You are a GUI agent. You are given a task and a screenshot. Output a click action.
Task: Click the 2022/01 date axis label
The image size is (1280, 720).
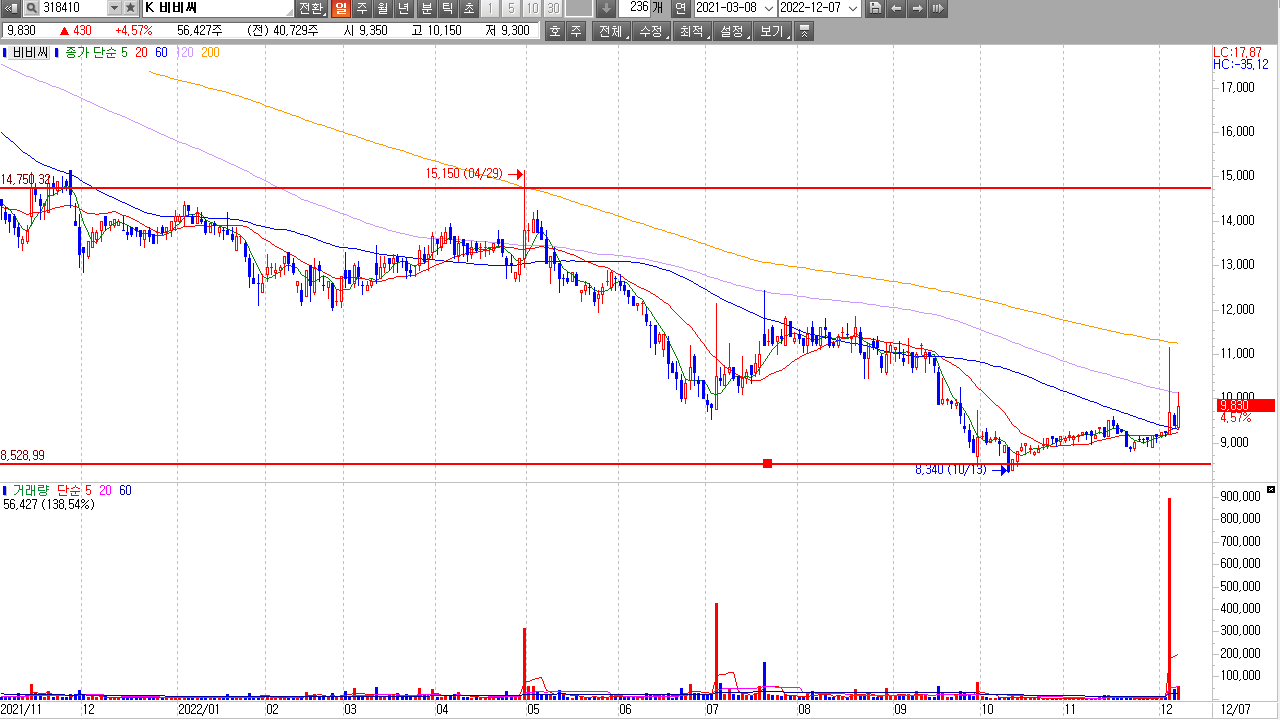click(198, 709)
